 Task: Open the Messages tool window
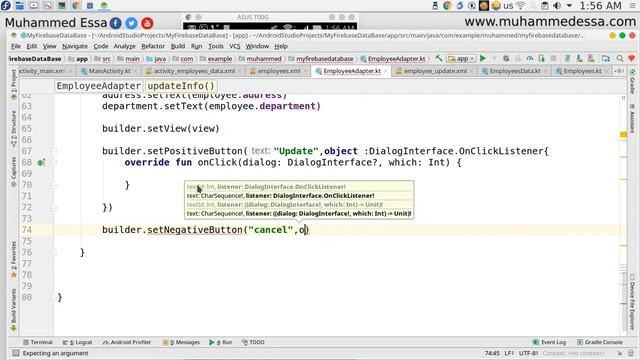tap(181, 342)
